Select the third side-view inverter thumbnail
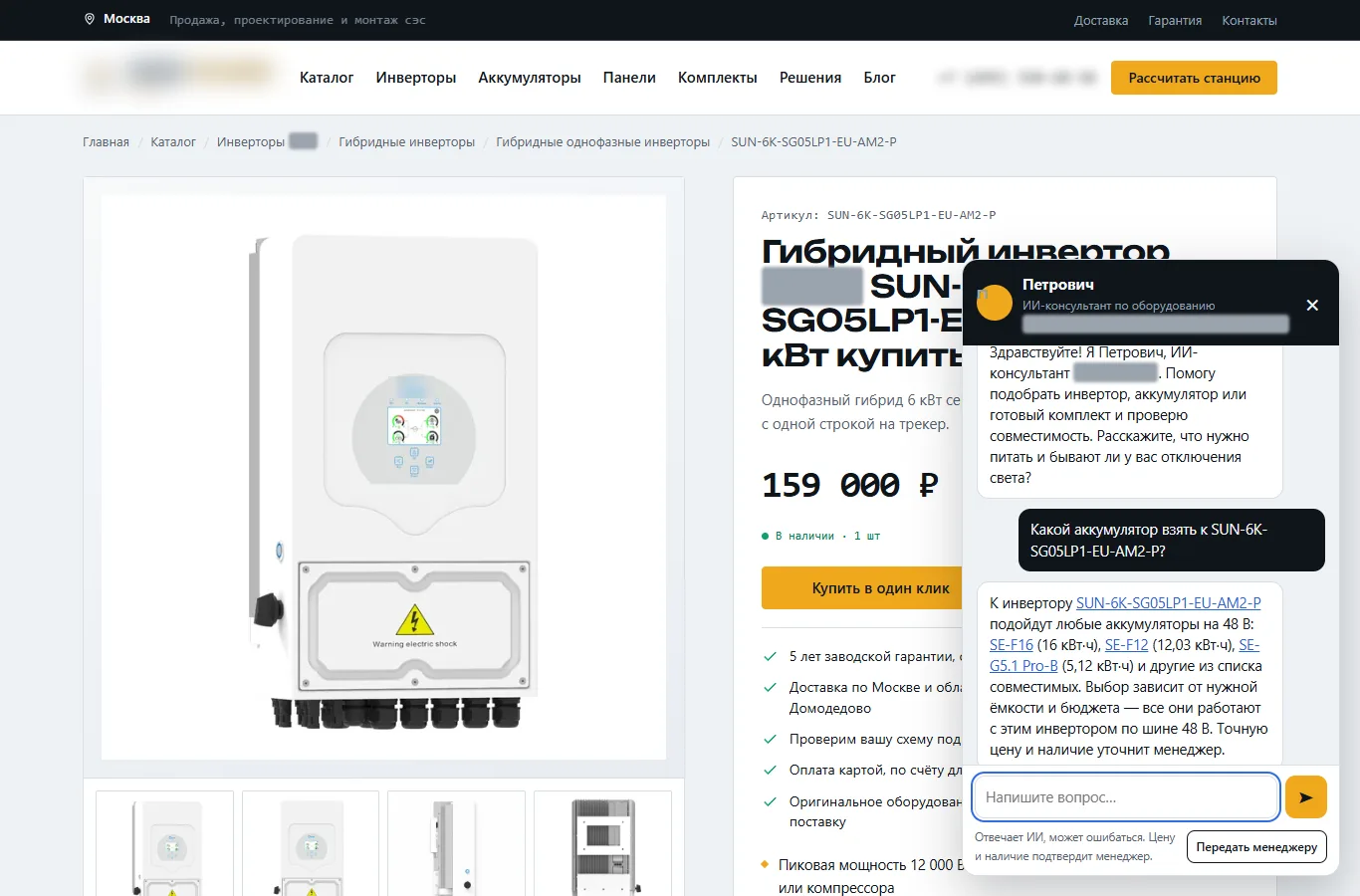The image size is (1360, 896). coord(456,843)
